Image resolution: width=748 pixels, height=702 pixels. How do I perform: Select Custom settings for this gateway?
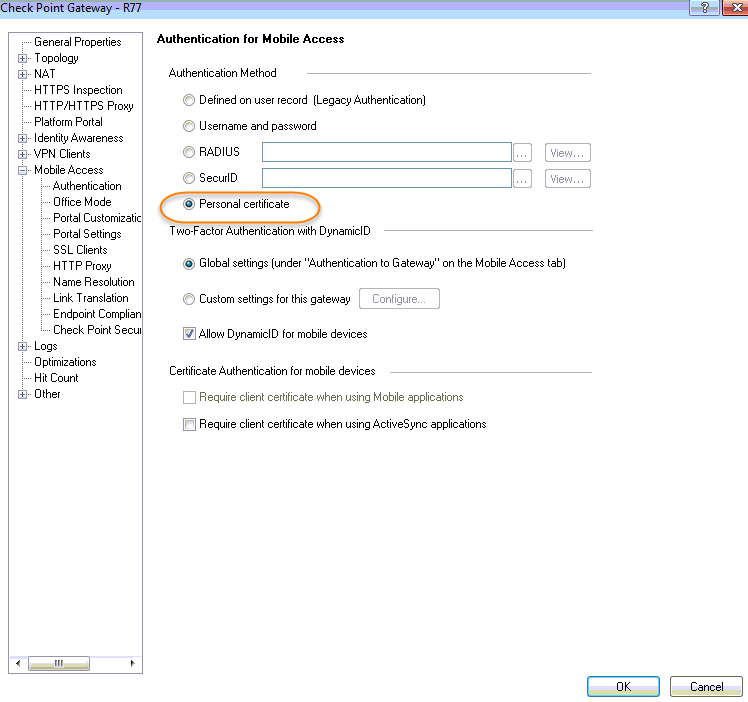189,299
